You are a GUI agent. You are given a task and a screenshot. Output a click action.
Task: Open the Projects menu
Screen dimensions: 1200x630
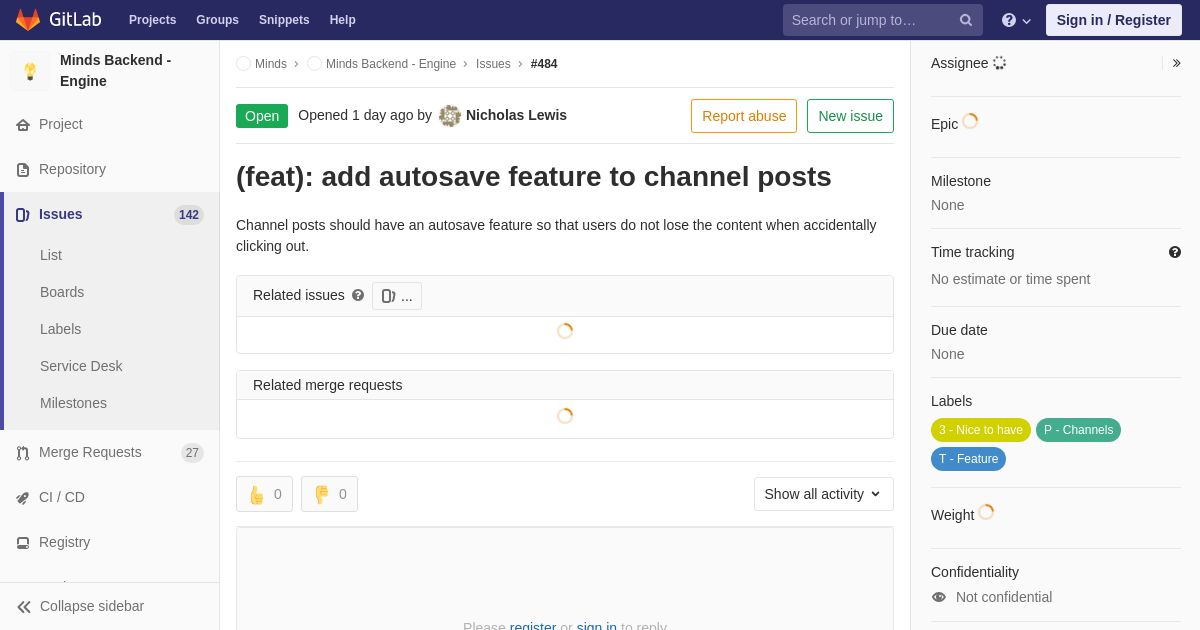click(x=152, y=20)
